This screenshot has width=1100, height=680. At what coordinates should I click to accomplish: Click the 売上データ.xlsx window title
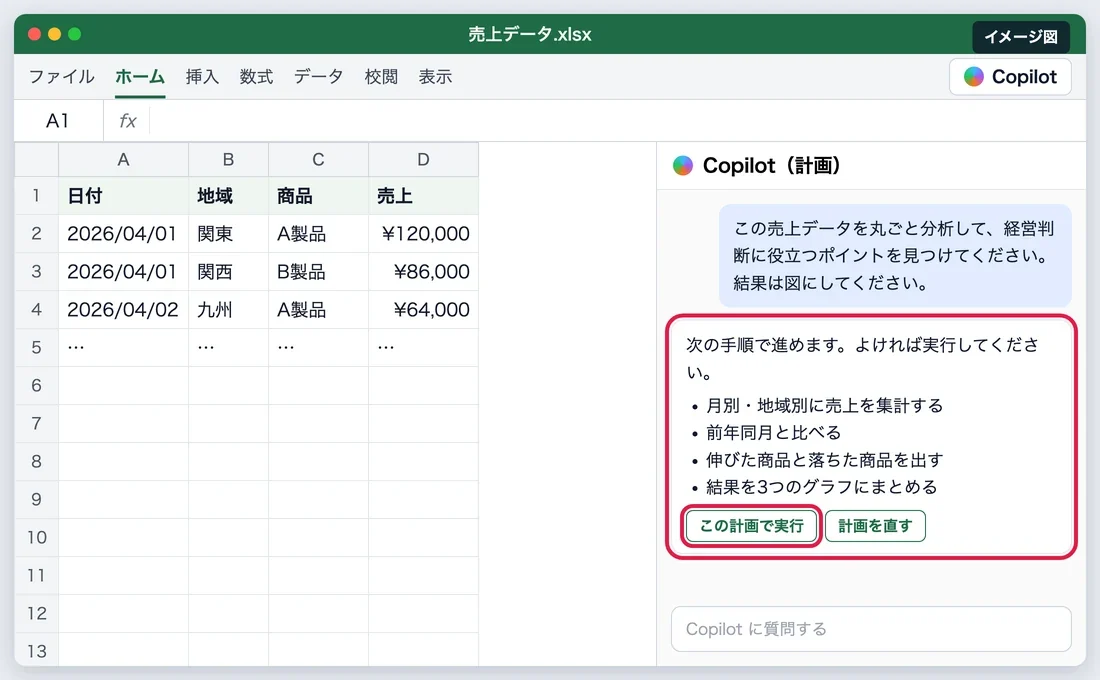pyautogui.click(x=530, y=34)
